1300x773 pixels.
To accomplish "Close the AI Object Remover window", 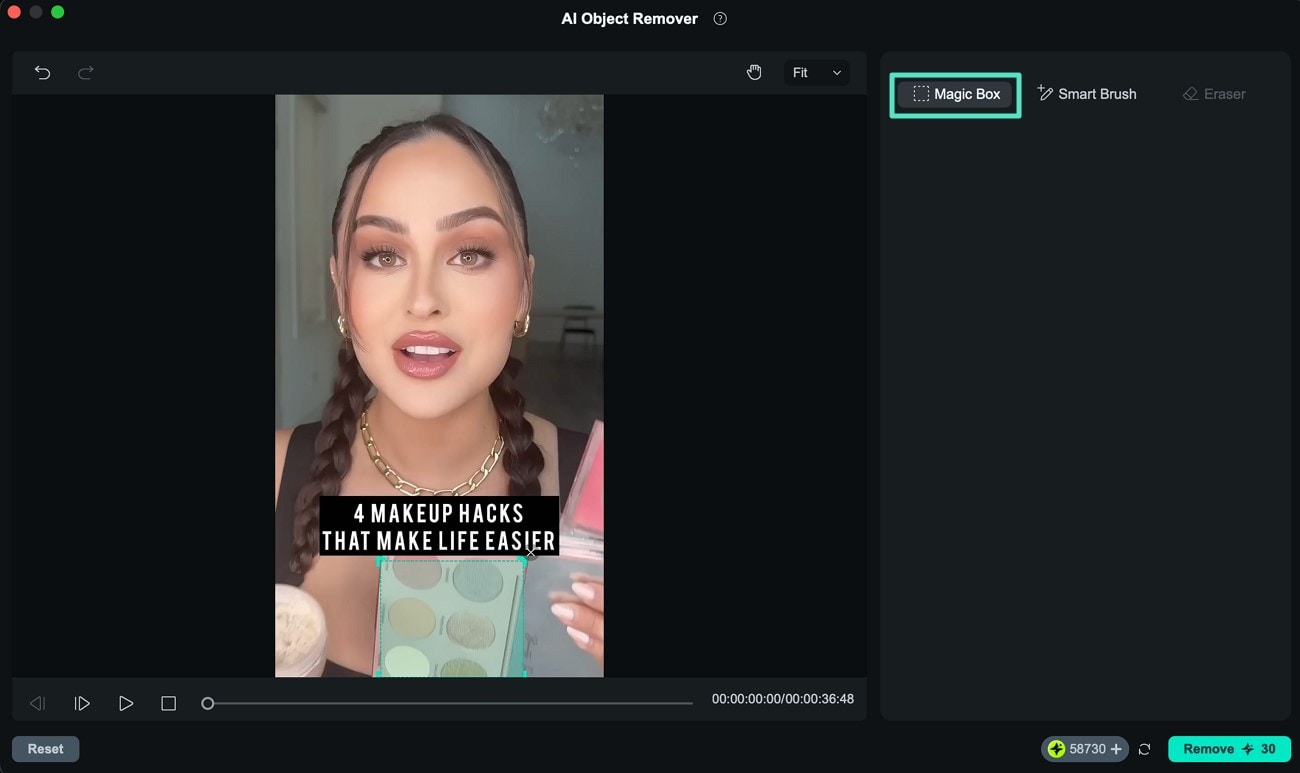I will tap(14, 12).
